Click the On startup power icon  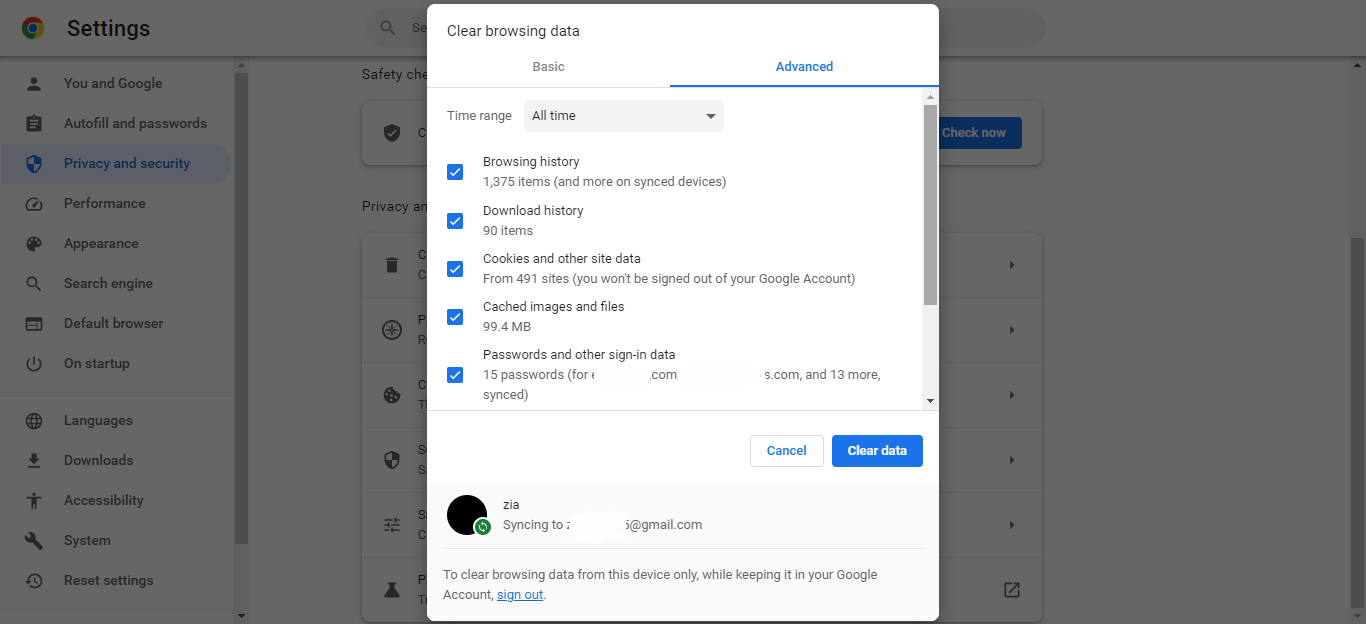click(x=34, y=364)
